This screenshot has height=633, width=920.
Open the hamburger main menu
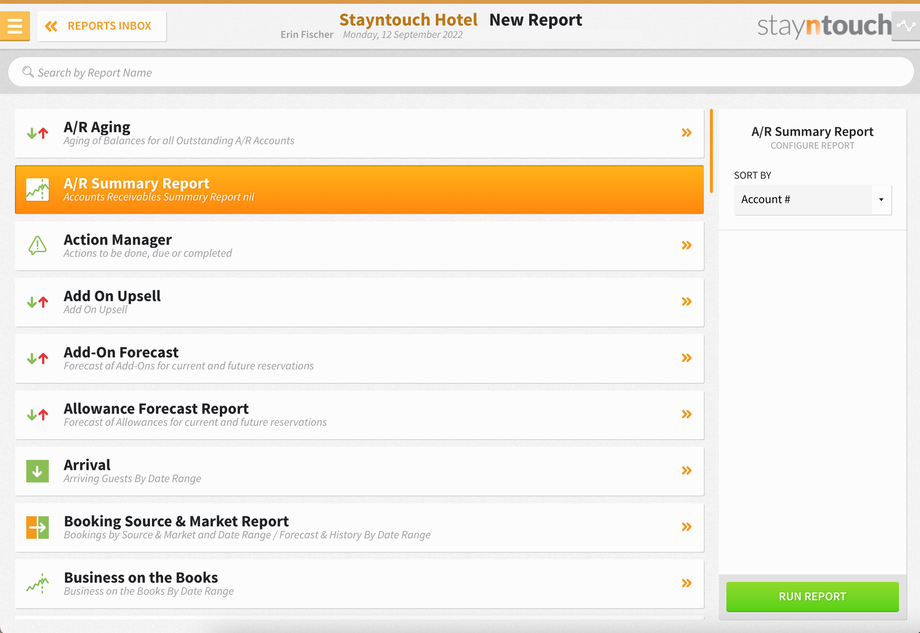[15, 26]
